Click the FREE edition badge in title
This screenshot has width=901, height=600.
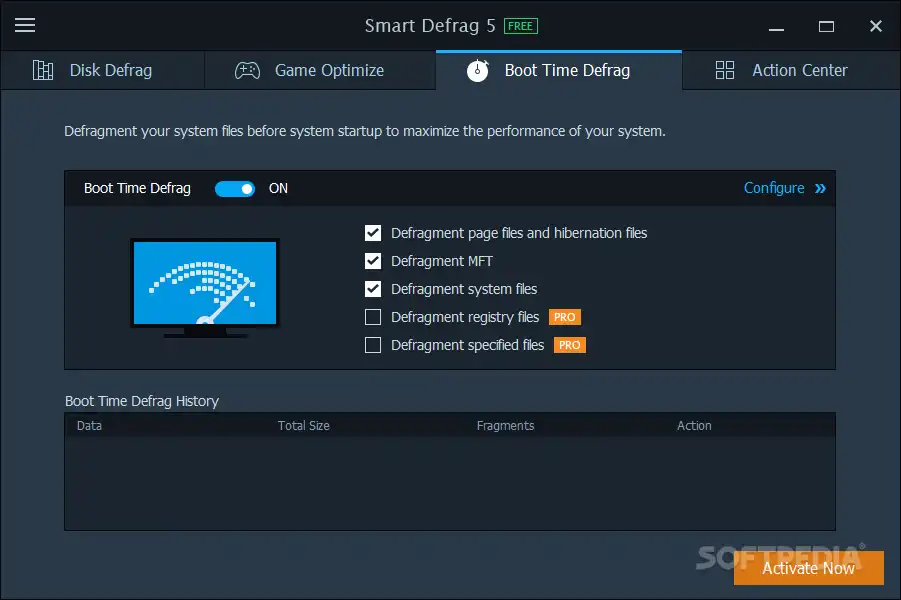520,26
